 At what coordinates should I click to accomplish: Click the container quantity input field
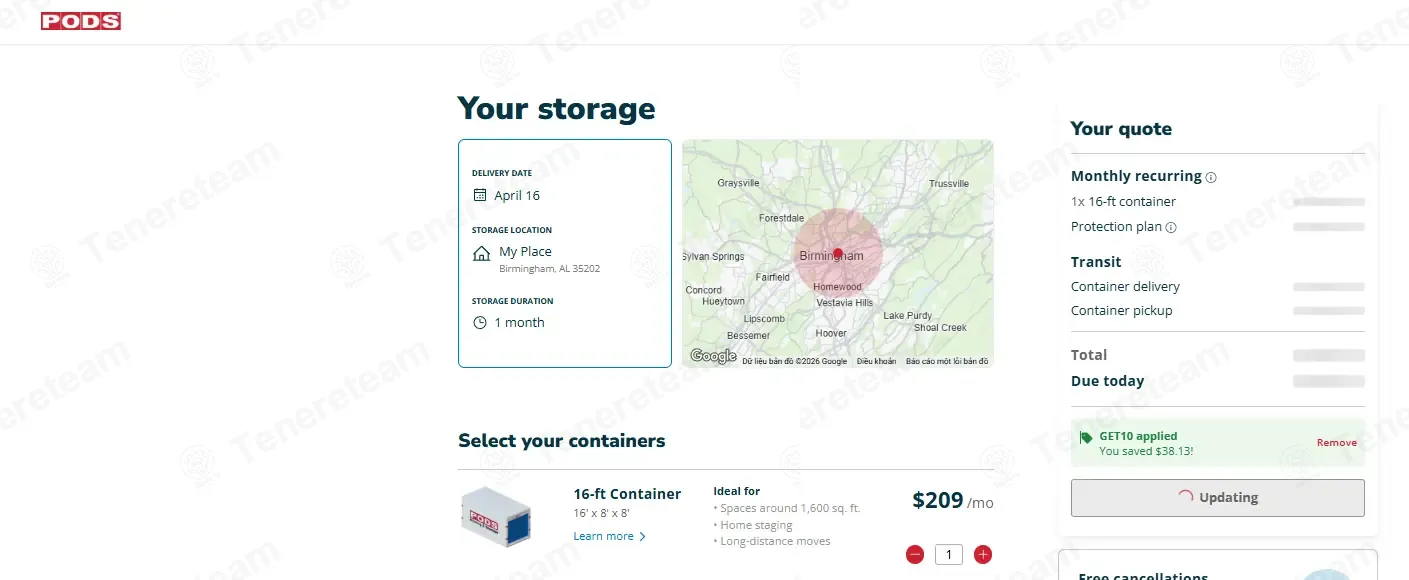click(949, 554)
